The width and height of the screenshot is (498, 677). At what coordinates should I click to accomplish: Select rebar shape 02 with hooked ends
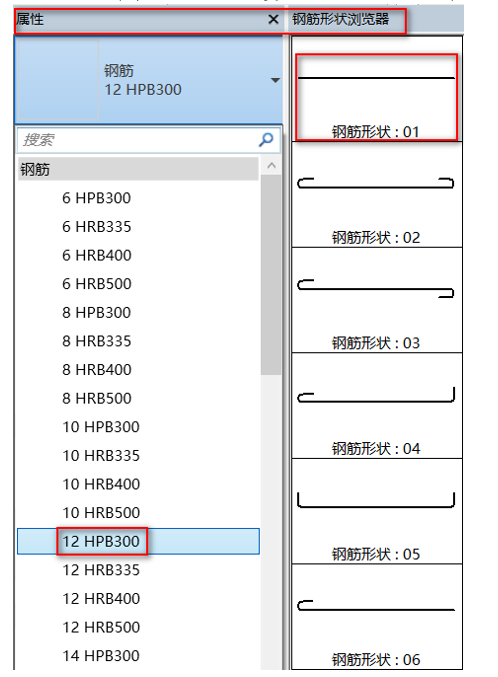pyautogui.click(x=376, y=194)
